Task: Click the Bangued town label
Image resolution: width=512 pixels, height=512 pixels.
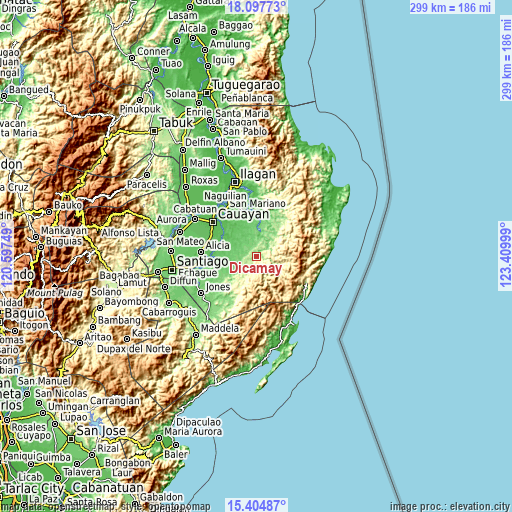Action: [x=29, y=90]
